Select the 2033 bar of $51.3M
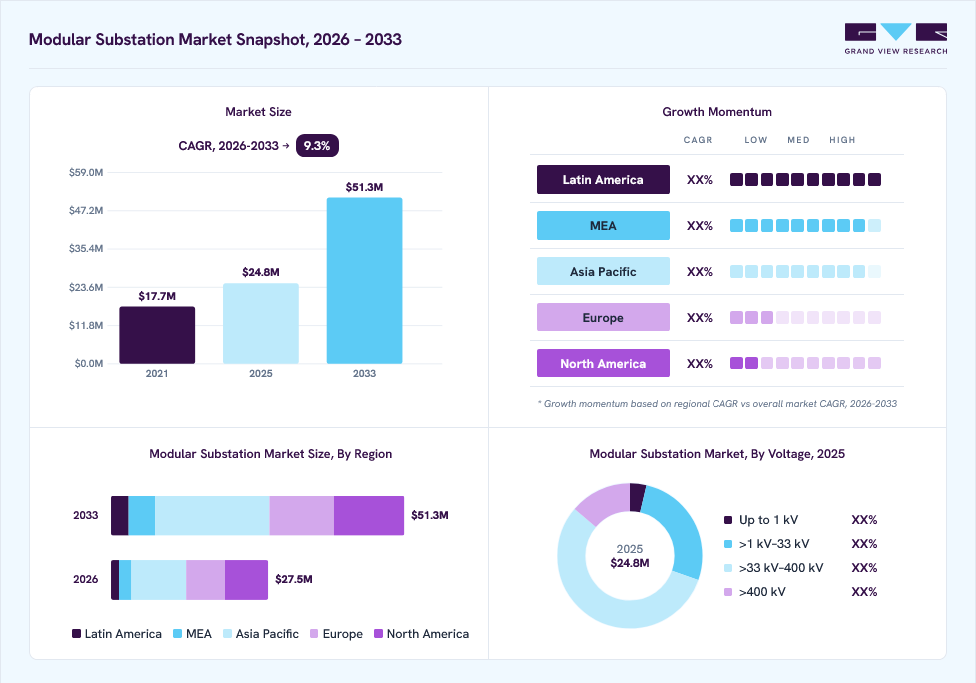 pos(365,280)
